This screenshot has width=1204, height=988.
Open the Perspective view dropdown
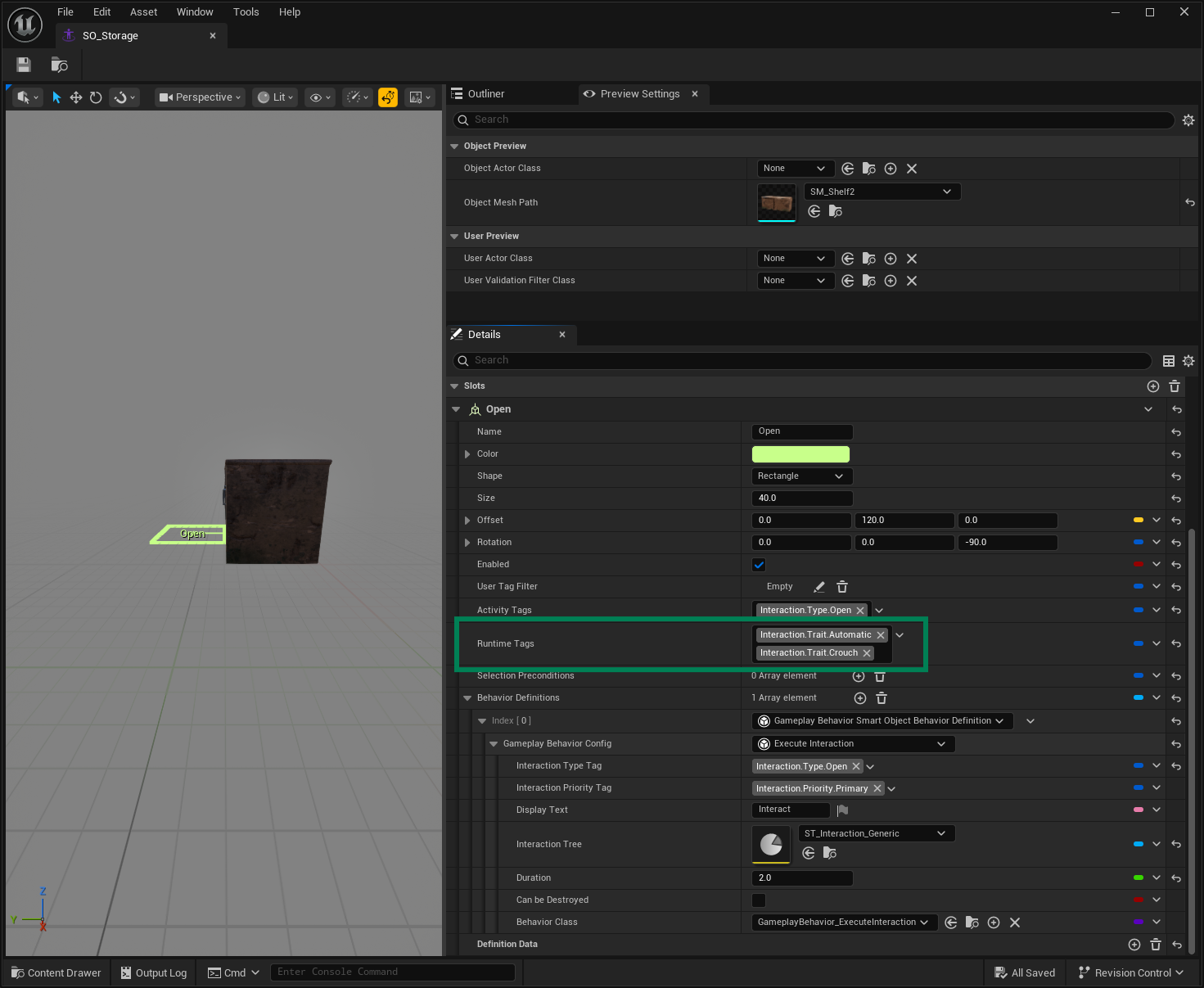[199, 97]
